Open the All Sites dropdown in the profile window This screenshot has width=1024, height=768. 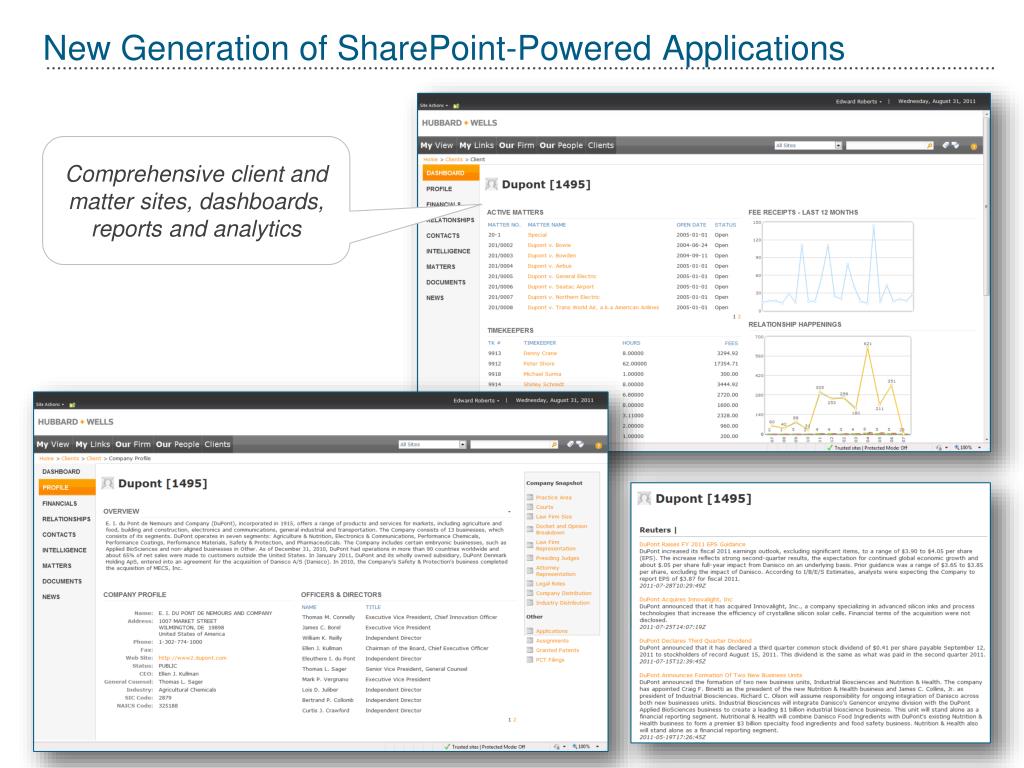(x=462, y=445)
